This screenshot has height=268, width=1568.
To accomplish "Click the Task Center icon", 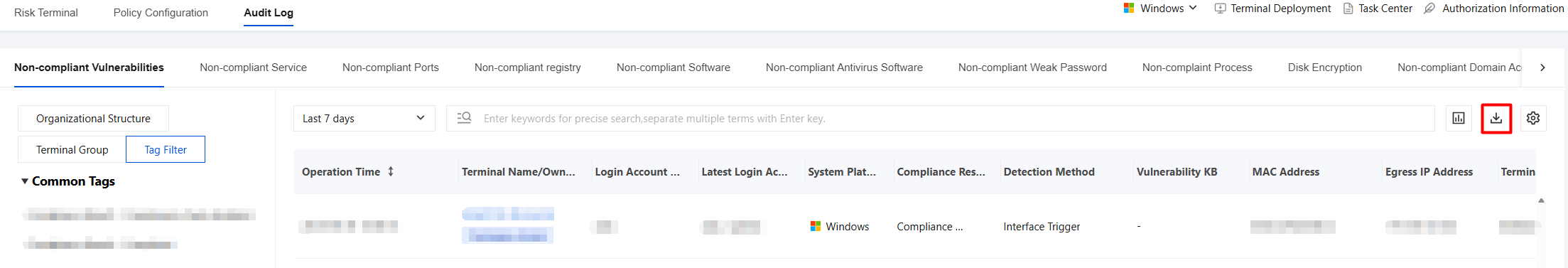I will pyautogui.click(x=1348, y=9).
